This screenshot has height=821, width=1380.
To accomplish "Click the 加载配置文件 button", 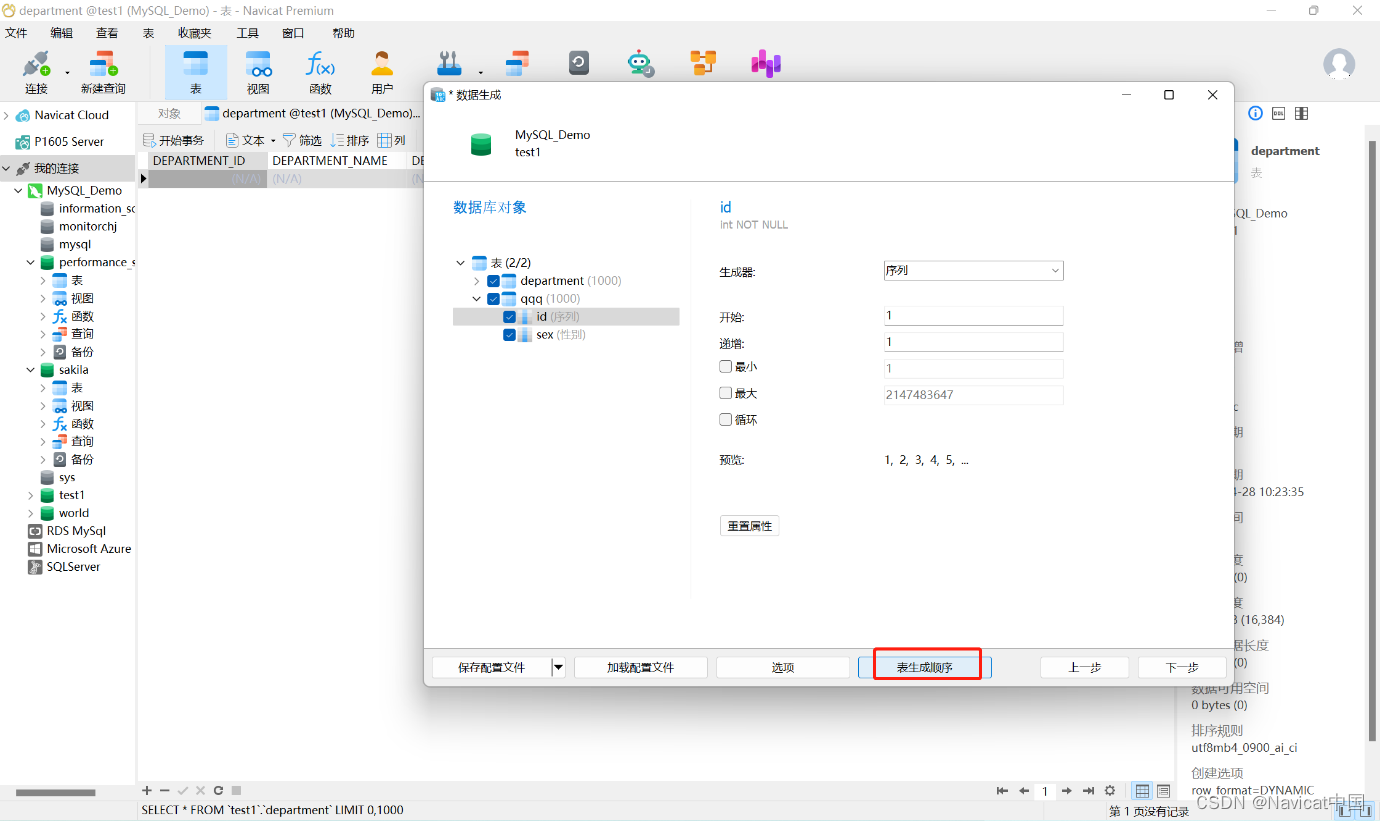I will tap(641, 667).
